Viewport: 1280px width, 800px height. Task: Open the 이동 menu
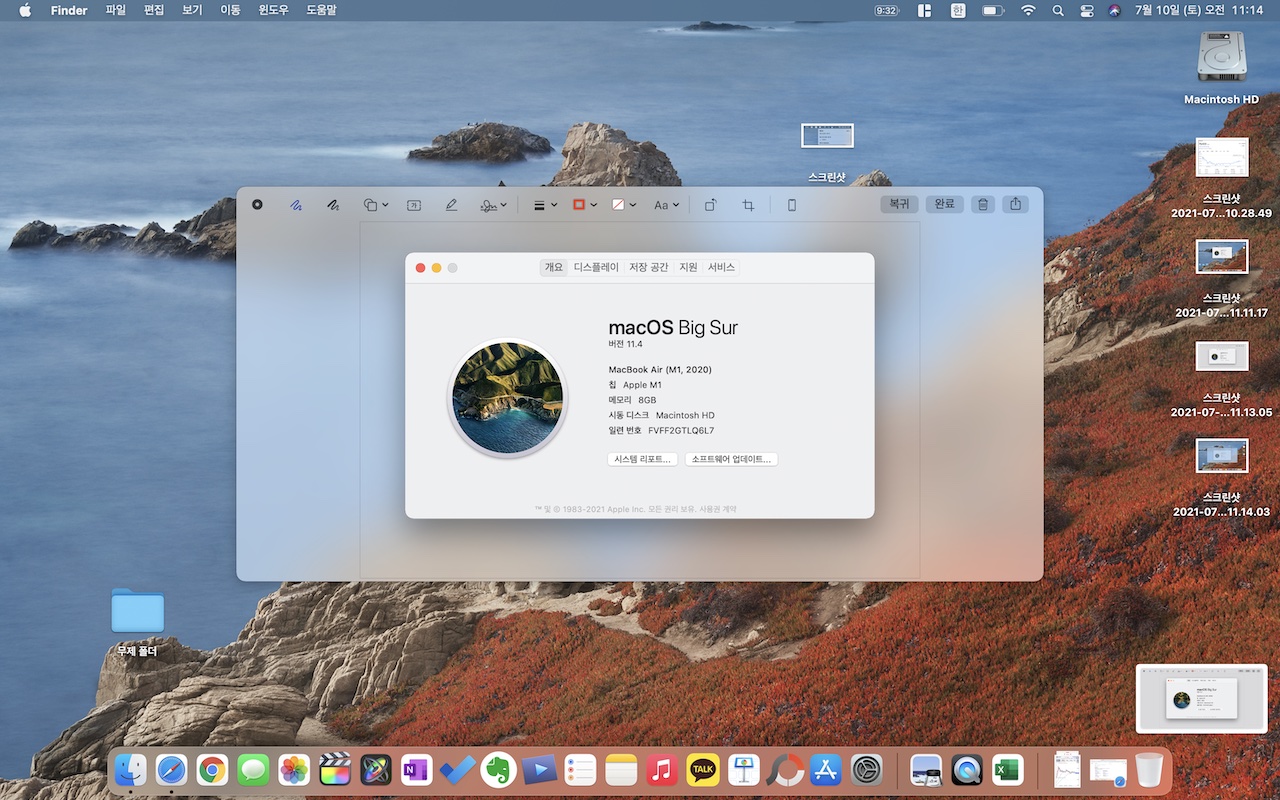click(230, 10)
